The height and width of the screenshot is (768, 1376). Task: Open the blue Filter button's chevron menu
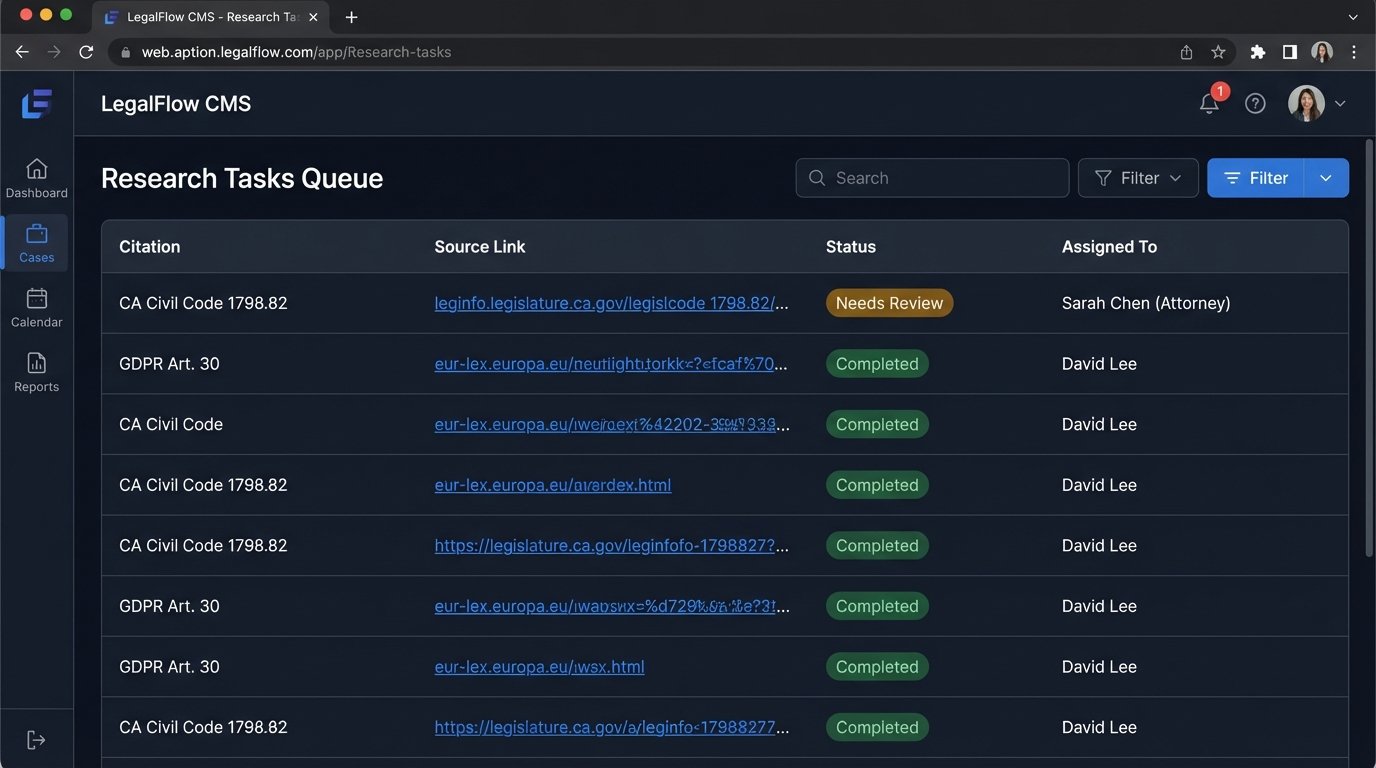pos(1326,178)
